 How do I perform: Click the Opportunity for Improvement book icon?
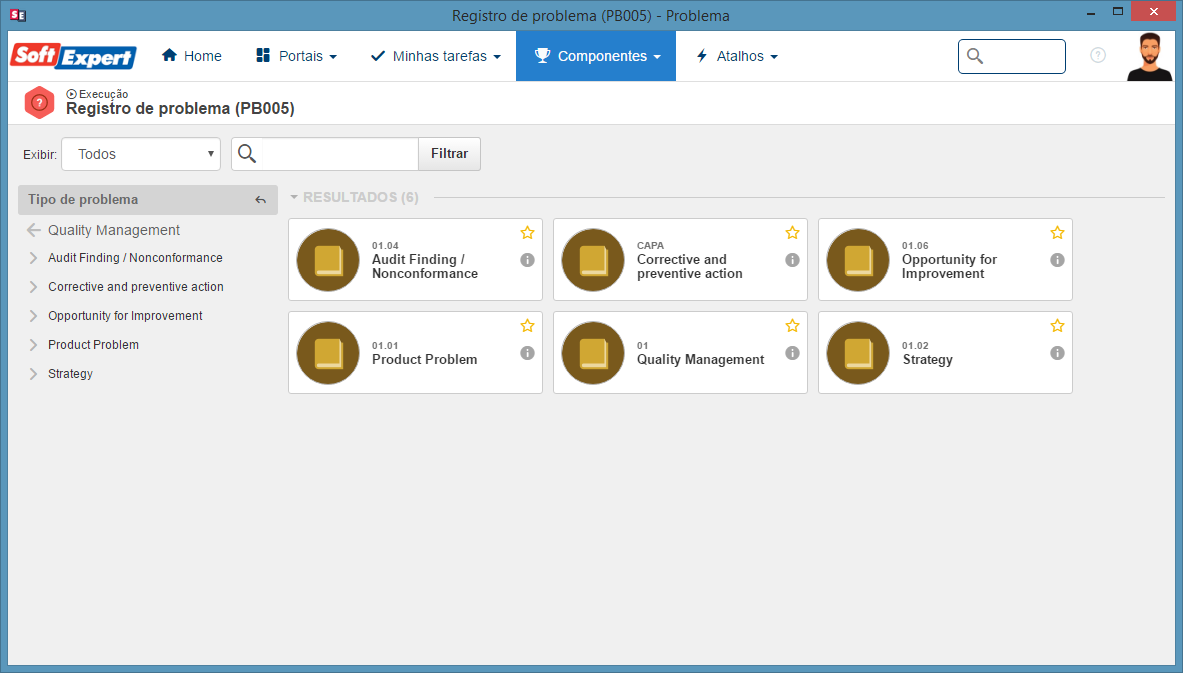point(858,260)
